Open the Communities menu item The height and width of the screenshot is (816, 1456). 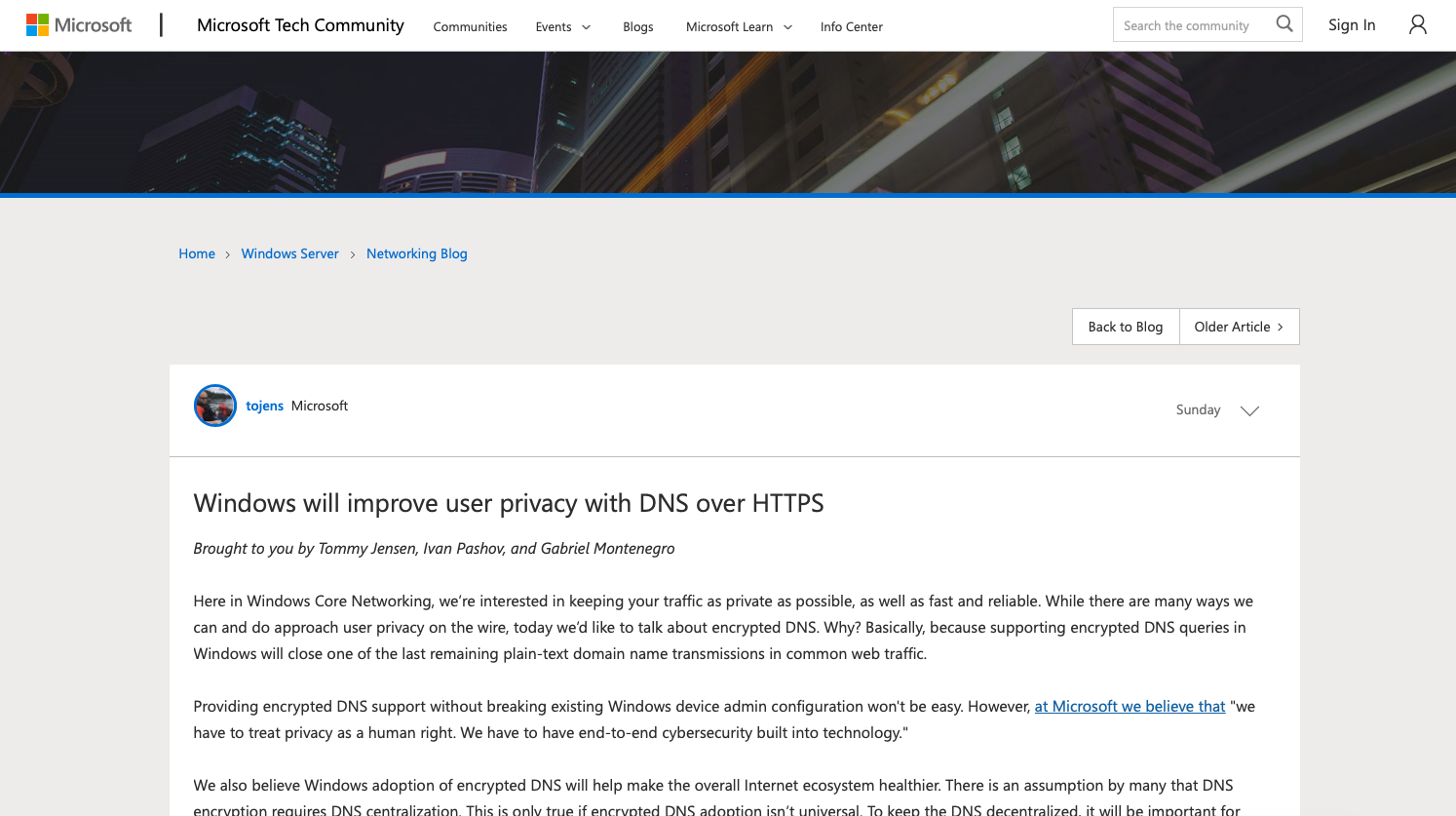point(470,26)
